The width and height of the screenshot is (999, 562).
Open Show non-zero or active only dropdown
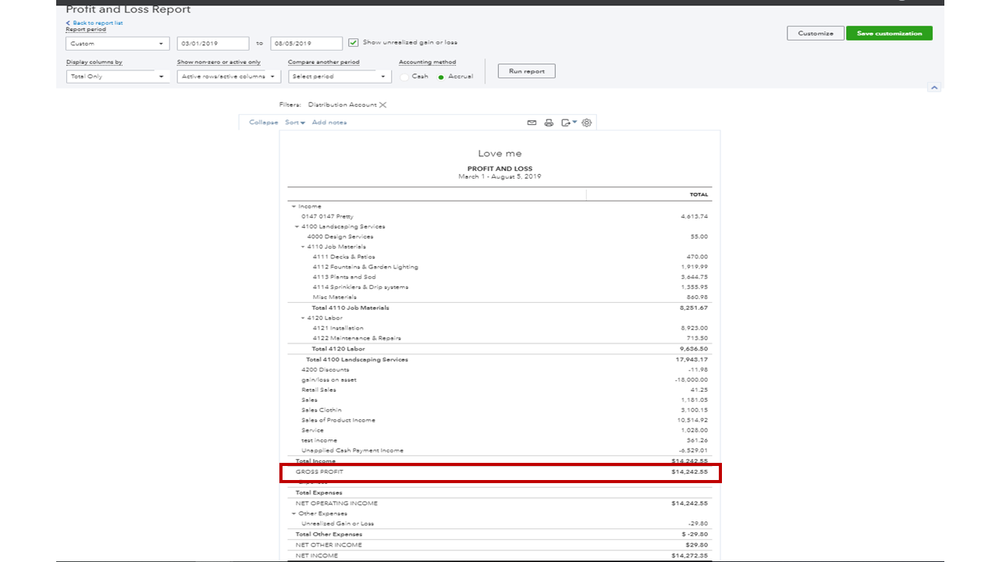tap(228, 76)
